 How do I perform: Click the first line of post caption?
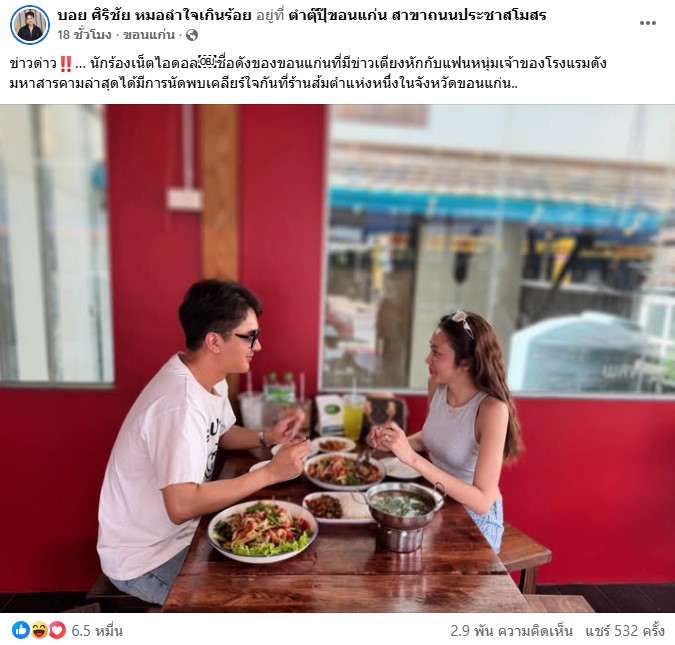(x=308, y=64)
